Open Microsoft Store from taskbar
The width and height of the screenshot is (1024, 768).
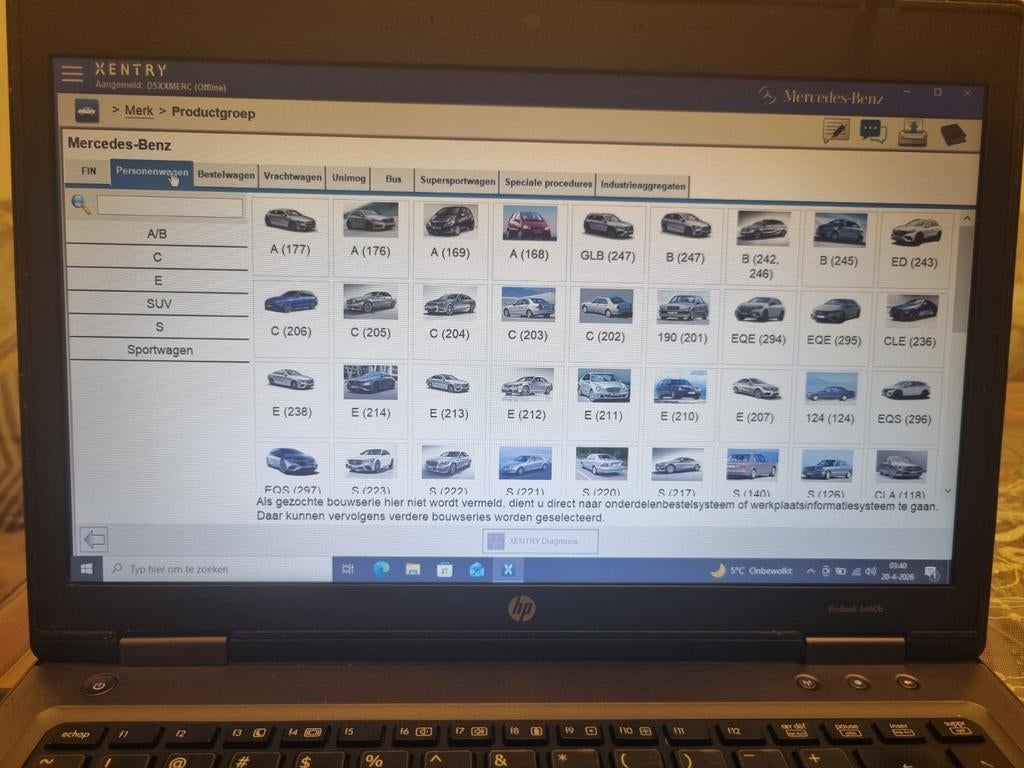(x=445, y=570)
